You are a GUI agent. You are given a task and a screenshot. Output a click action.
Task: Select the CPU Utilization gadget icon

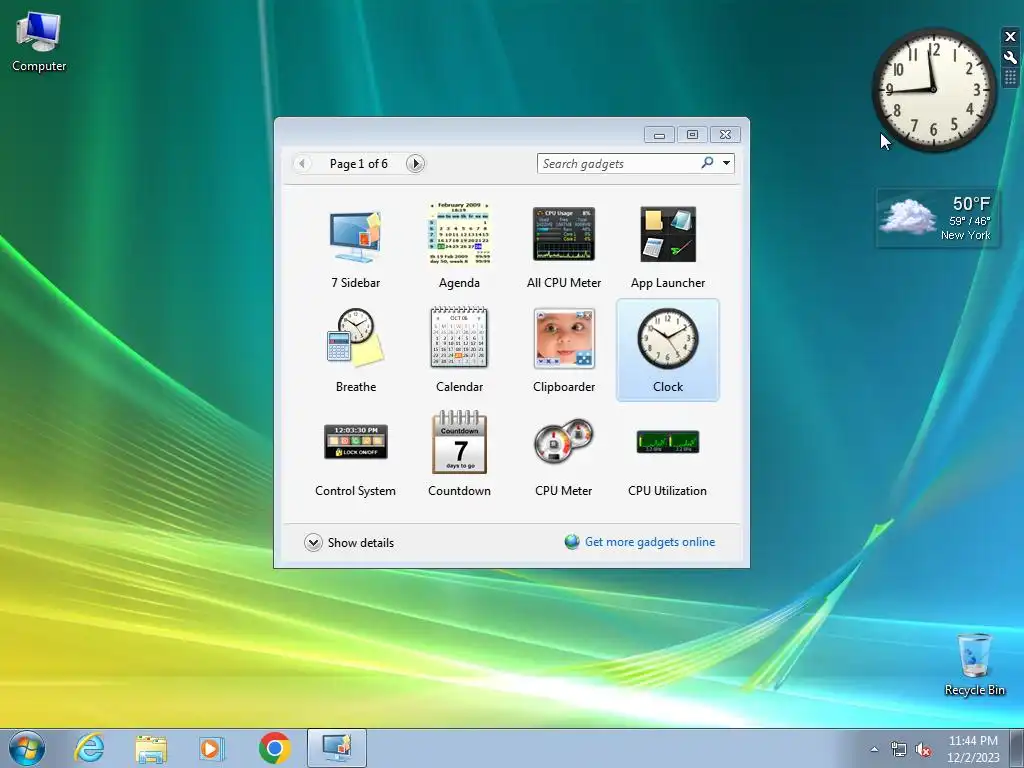tap(667, 442)
